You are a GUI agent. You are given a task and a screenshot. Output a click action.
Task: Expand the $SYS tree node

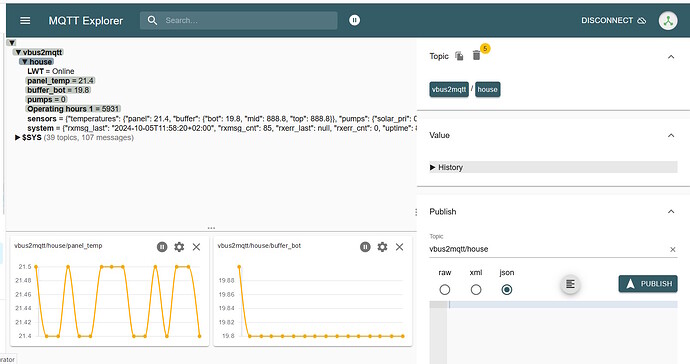[18, 137]
